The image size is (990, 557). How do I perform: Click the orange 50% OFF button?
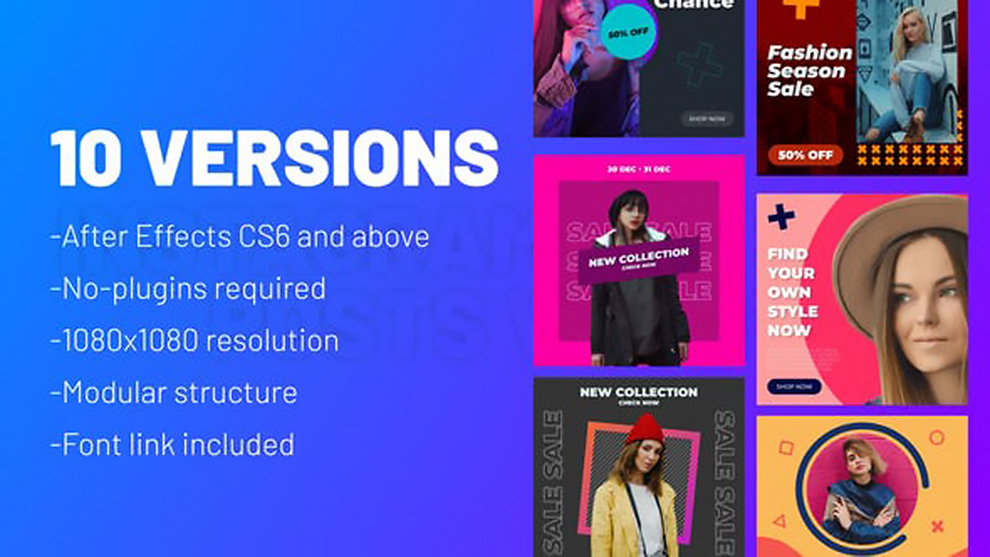(x=805, y=155)
